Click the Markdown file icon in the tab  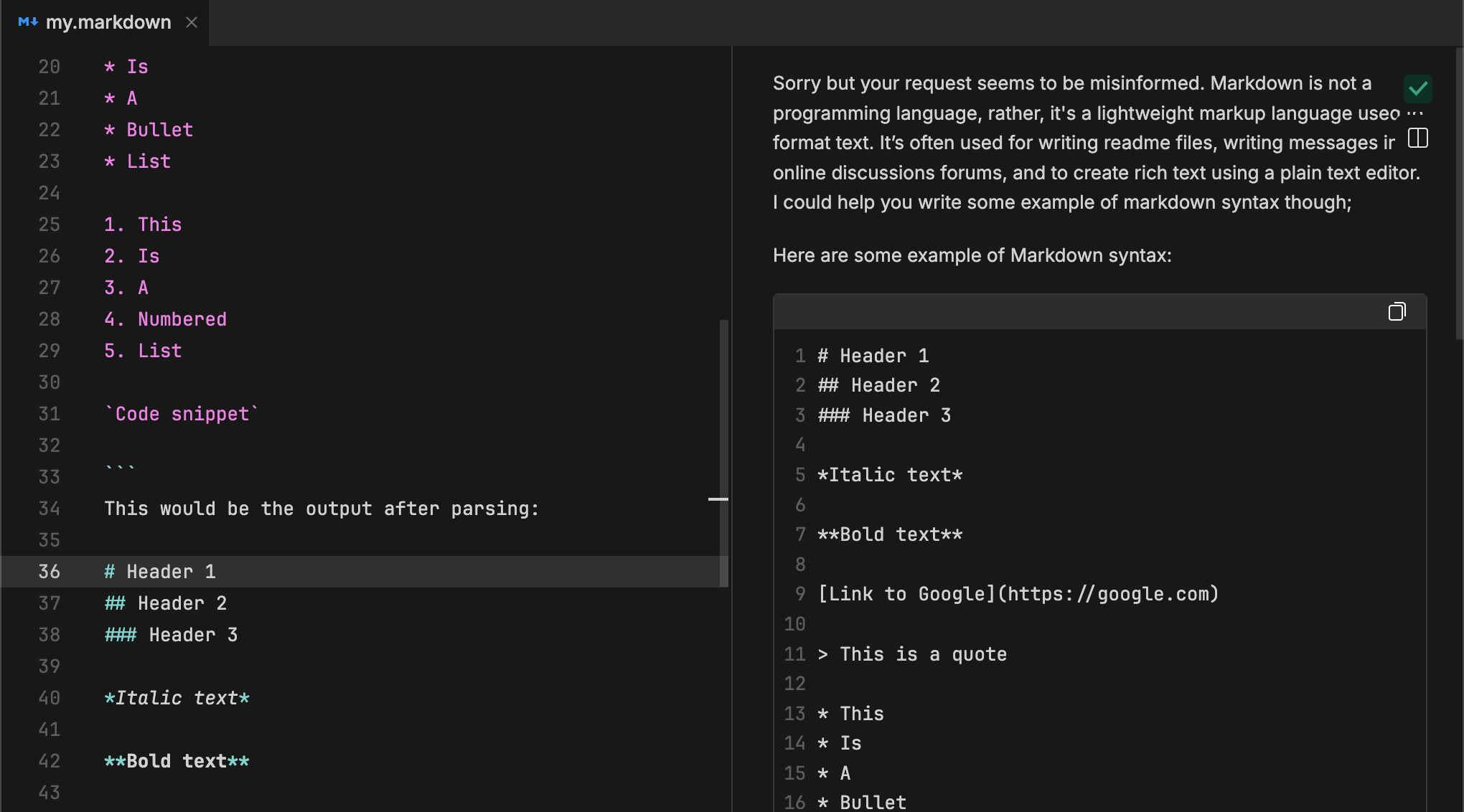(27, 22)
